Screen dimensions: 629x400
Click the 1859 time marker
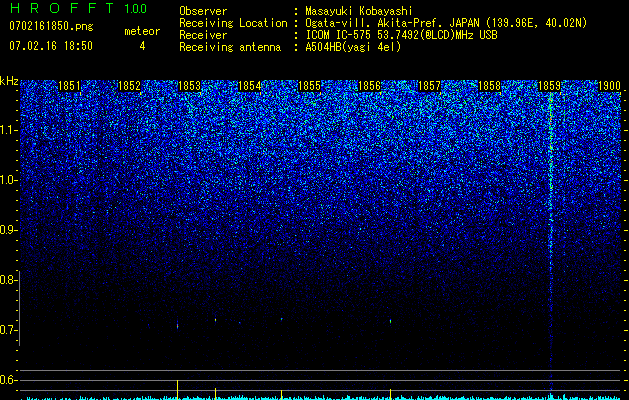(x=550, y=86)
